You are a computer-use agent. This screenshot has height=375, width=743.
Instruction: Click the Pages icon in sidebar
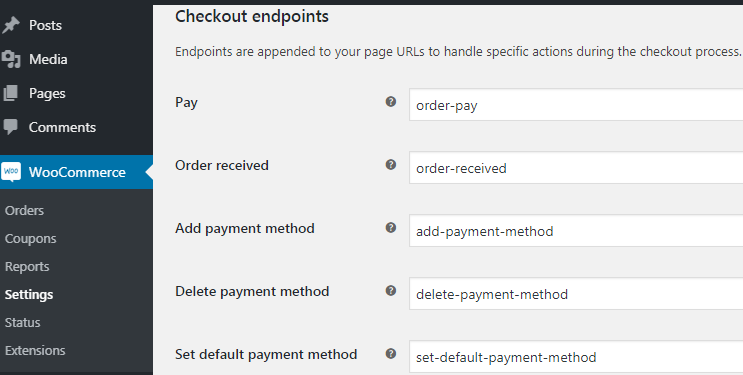(10, 93)
